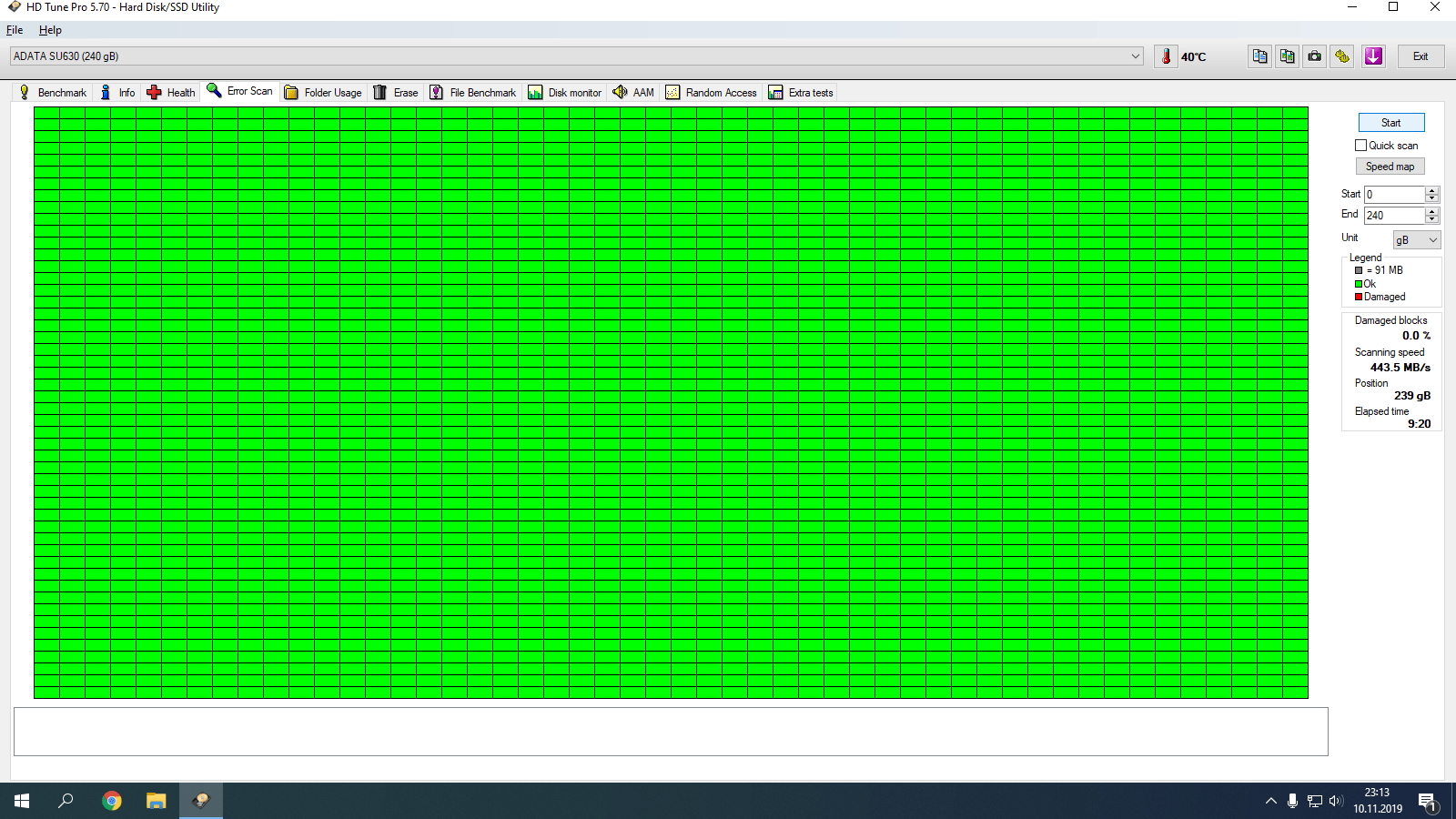The image size is (1456, 819).
Task: Click the green Ok legend swatch
Action: click(x=1359, y=284)
